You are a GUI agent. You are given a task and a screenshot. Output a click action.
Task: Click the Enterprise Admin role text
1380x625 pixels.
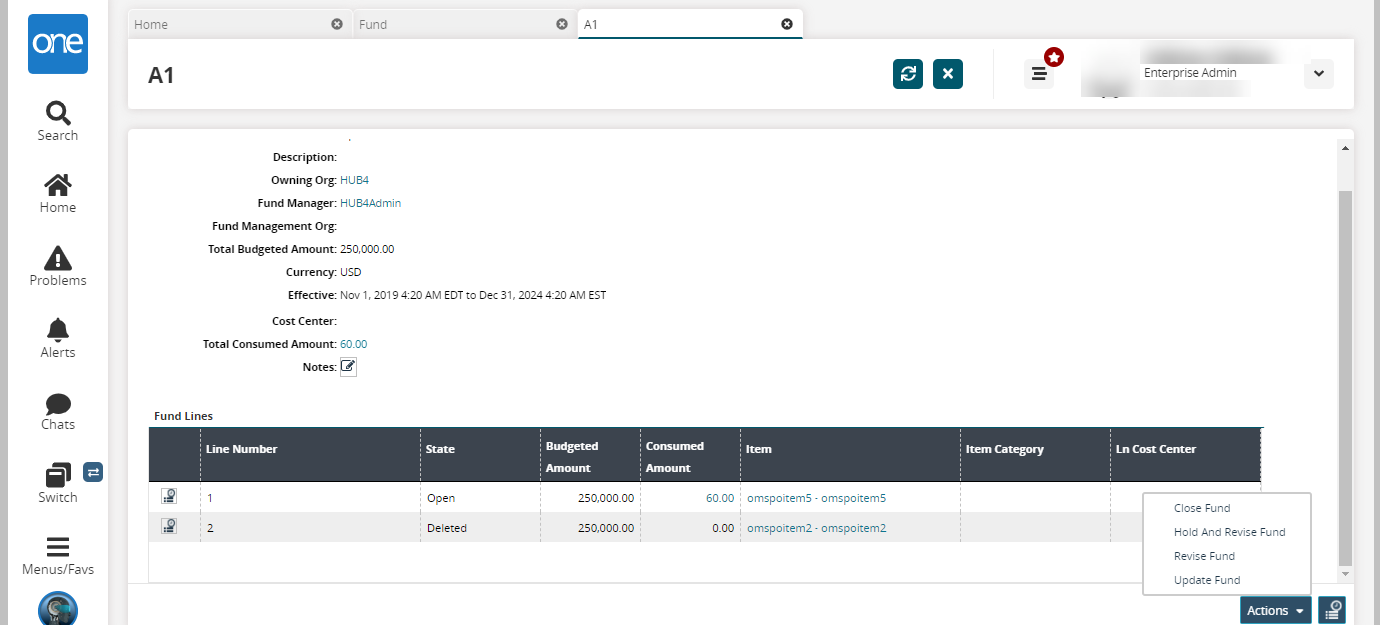1190,73
